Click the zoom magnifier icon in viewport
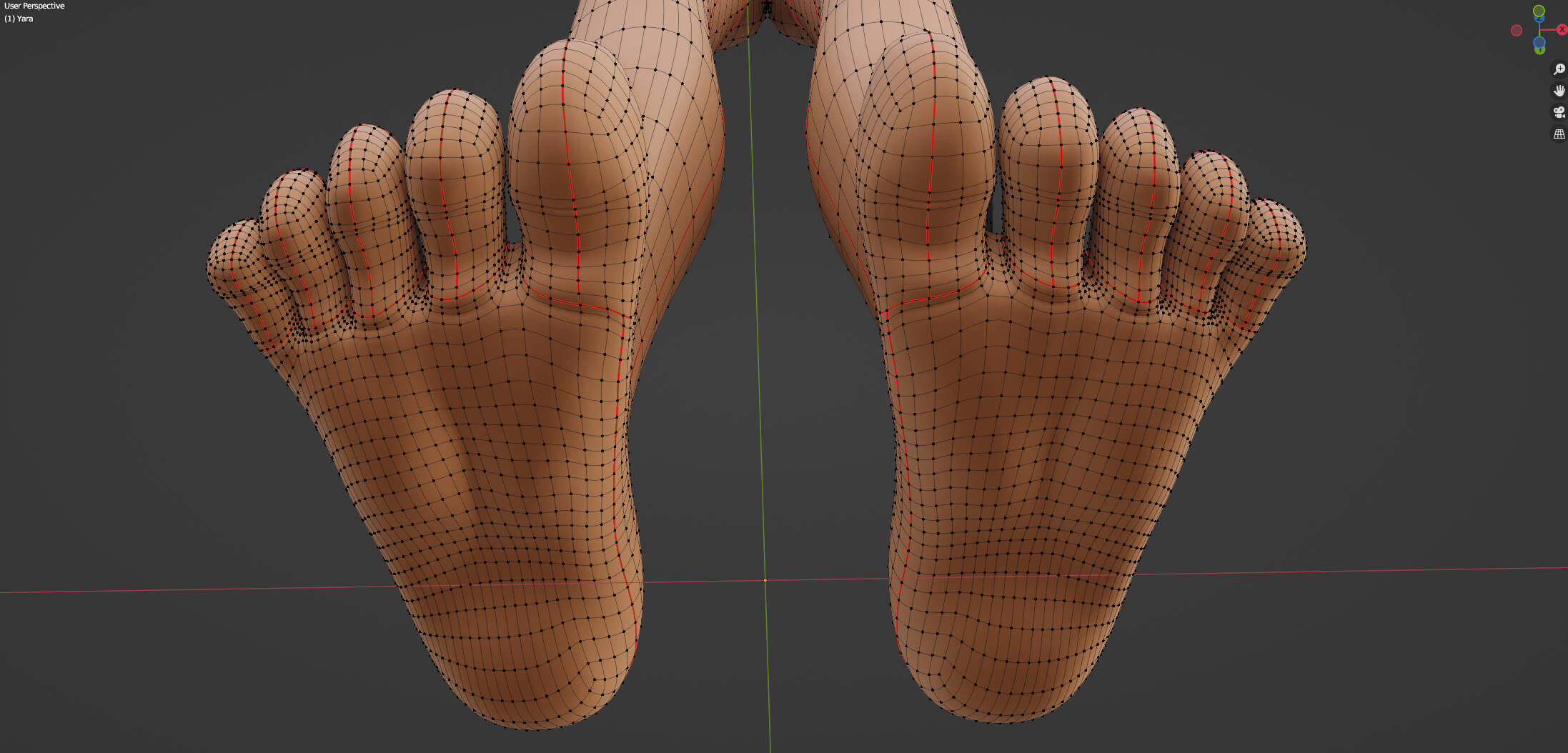The image size is (1568, 753). click(x=1559, y=69)
